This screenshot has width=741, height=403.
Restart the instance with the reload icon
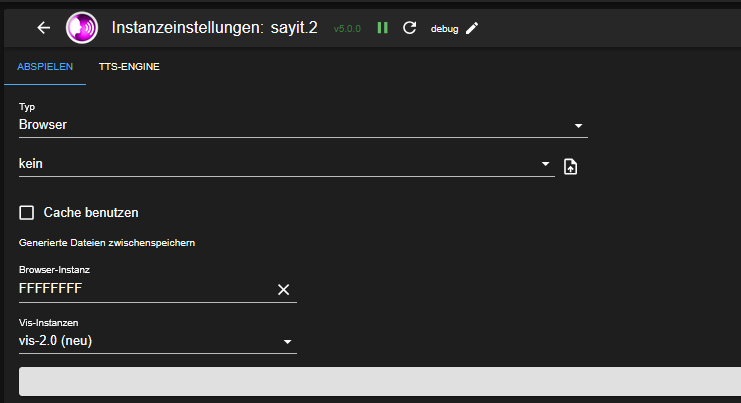(409, 28)
